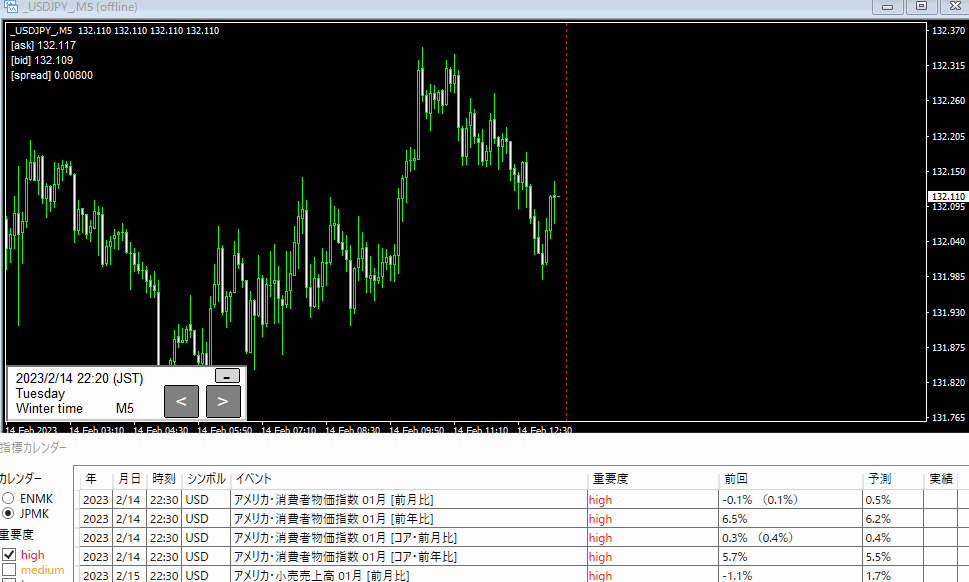Click the 前回 column header
The width and height of the screenshot is (969, 582).
tap(735, 479)
